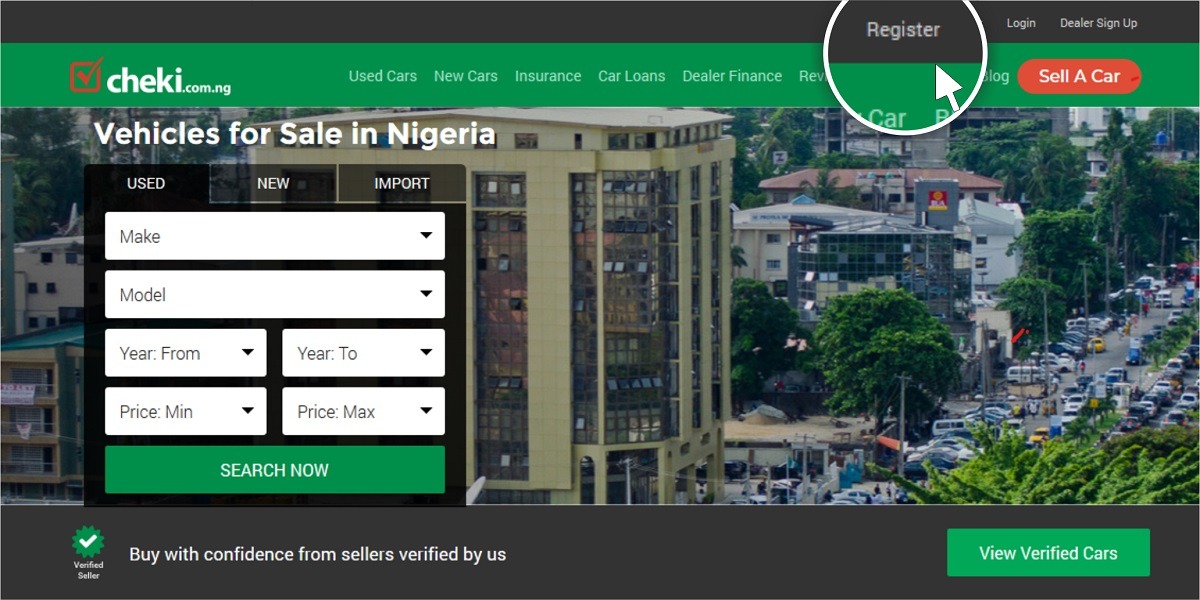
Task: Click the Cheki checkmark logo icon
Action: point(86,75)
